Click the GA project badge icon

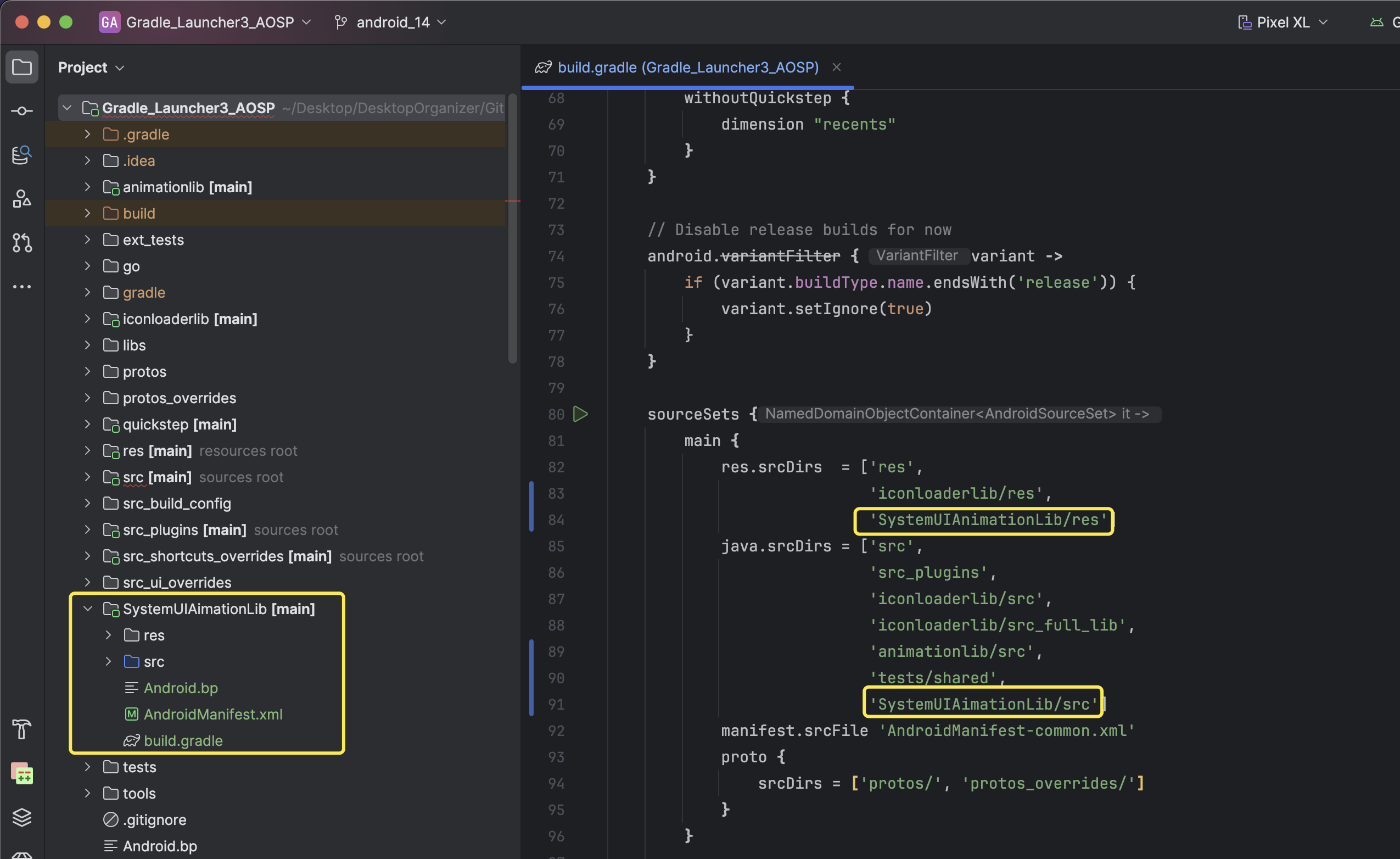point(109,22)
